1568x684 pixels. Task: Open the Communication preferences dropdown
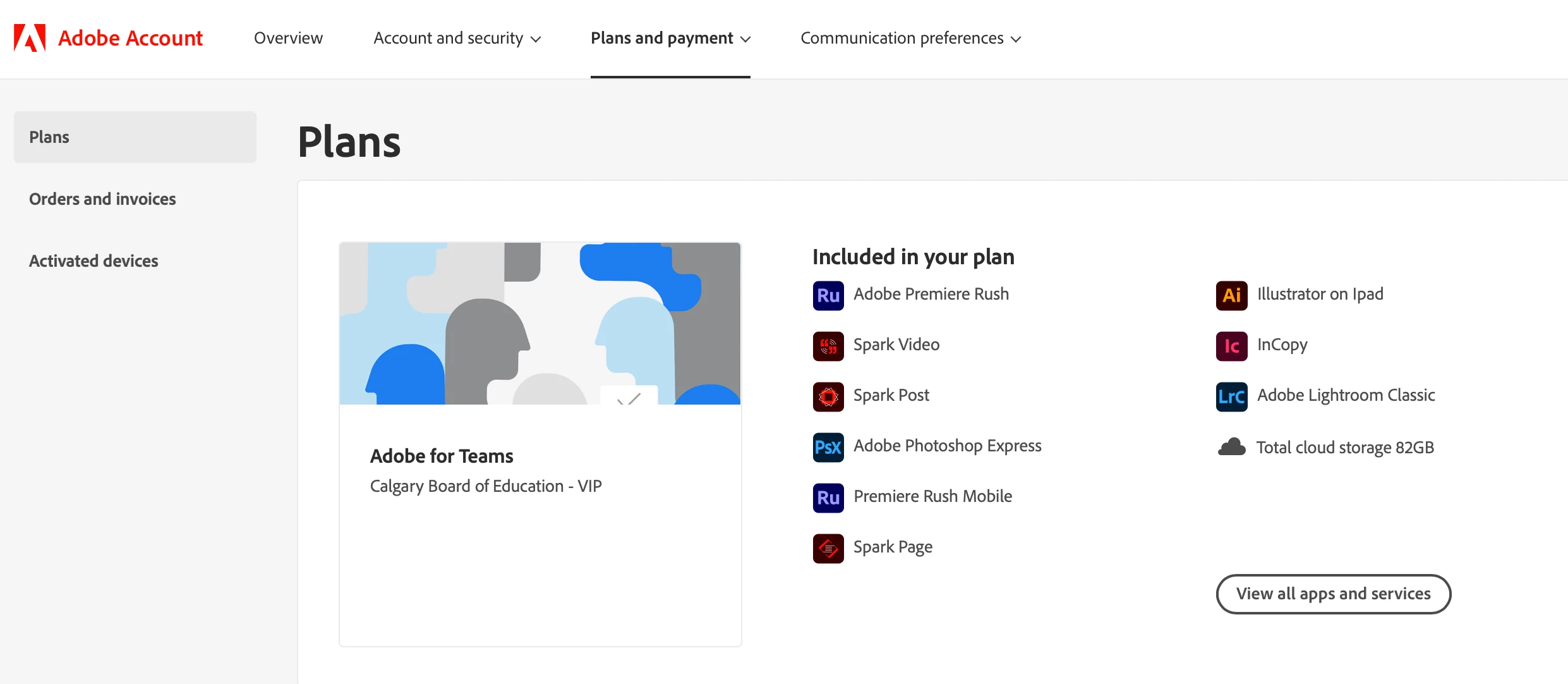(x=910, y=39)
